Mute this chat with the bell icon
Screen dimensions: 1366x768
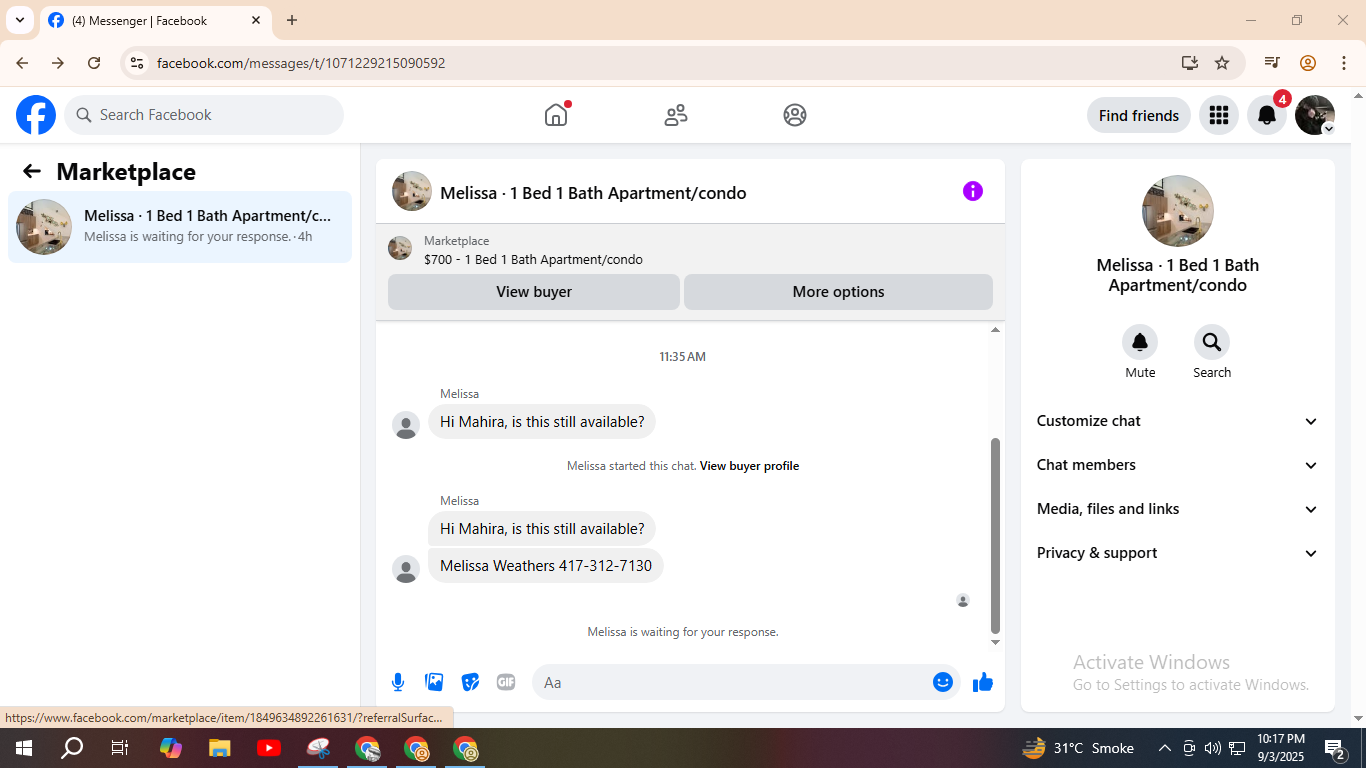[1140, 343]
